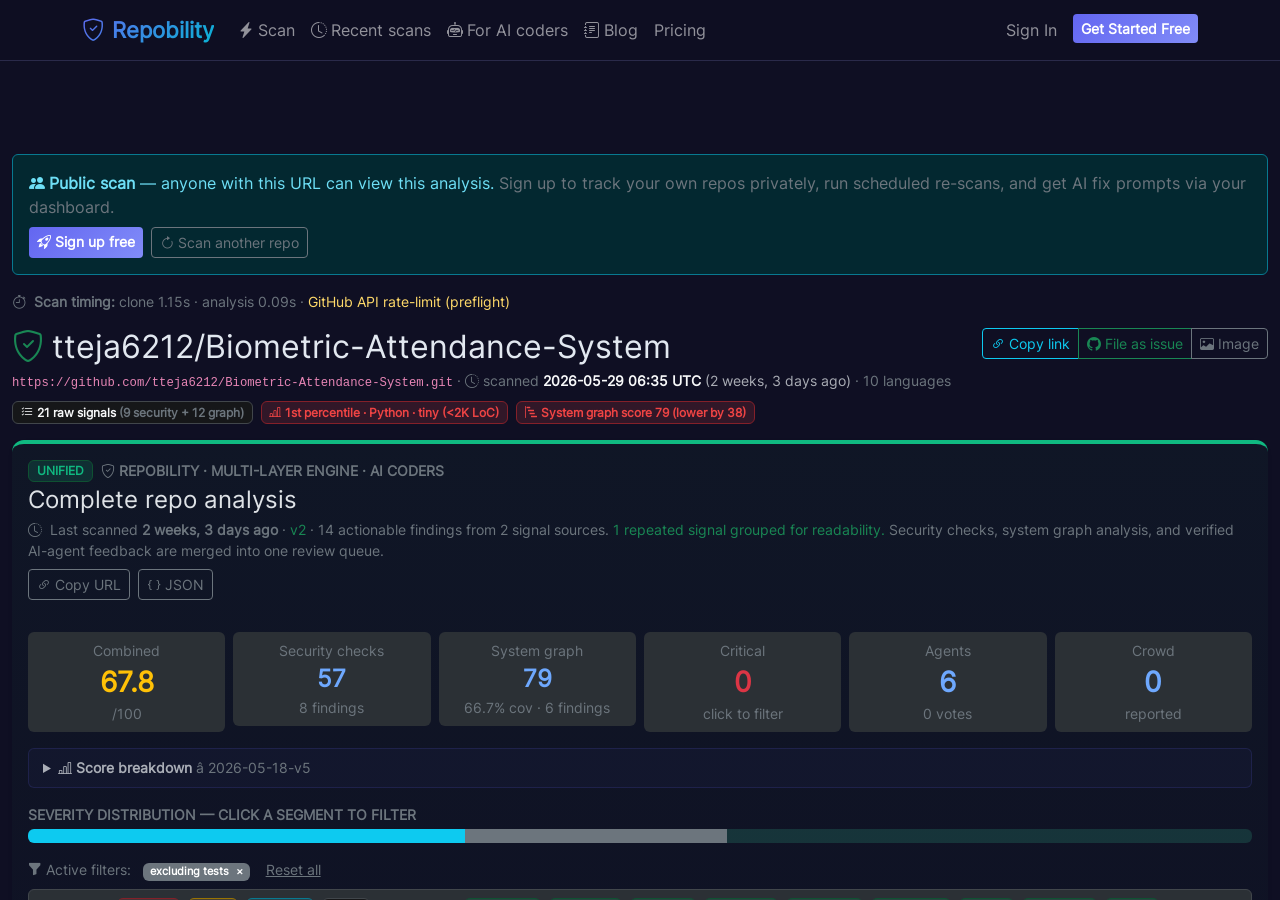Click Get Started Free button
The image size is (1280, 900).
pyautogui.click(x=1135, y=29)
